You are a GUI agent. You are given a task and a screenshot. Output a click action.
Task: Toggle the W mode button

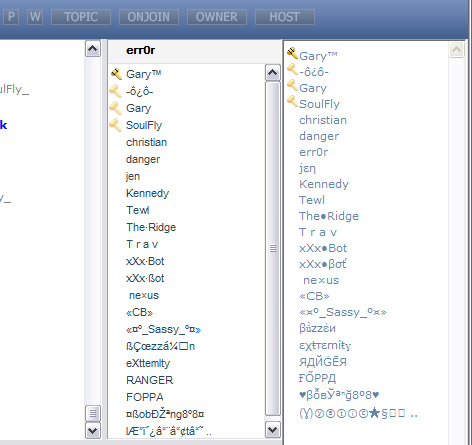click(x=35, y=17)
